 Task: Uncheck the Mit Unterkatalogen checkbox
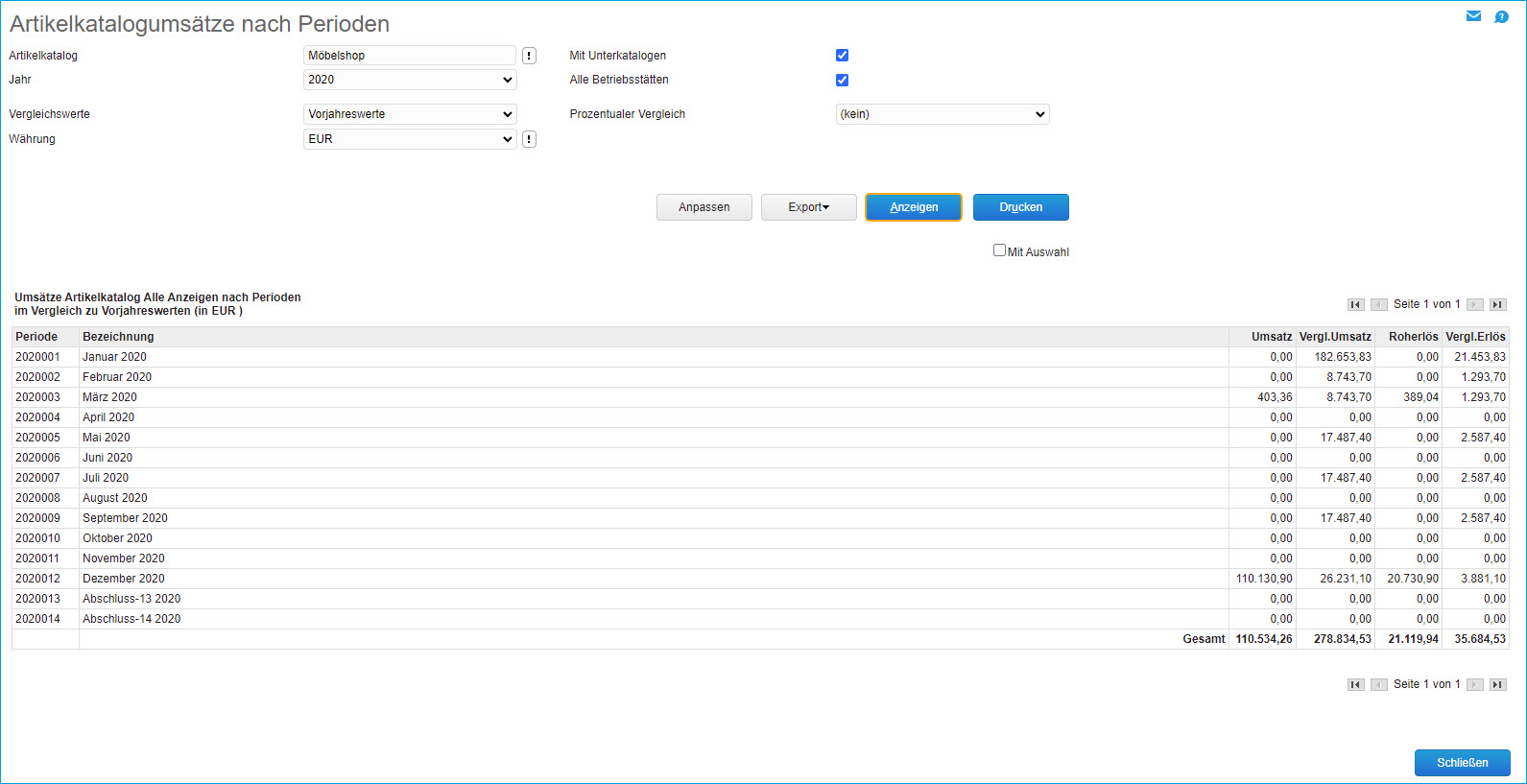[x=842, y=56]
